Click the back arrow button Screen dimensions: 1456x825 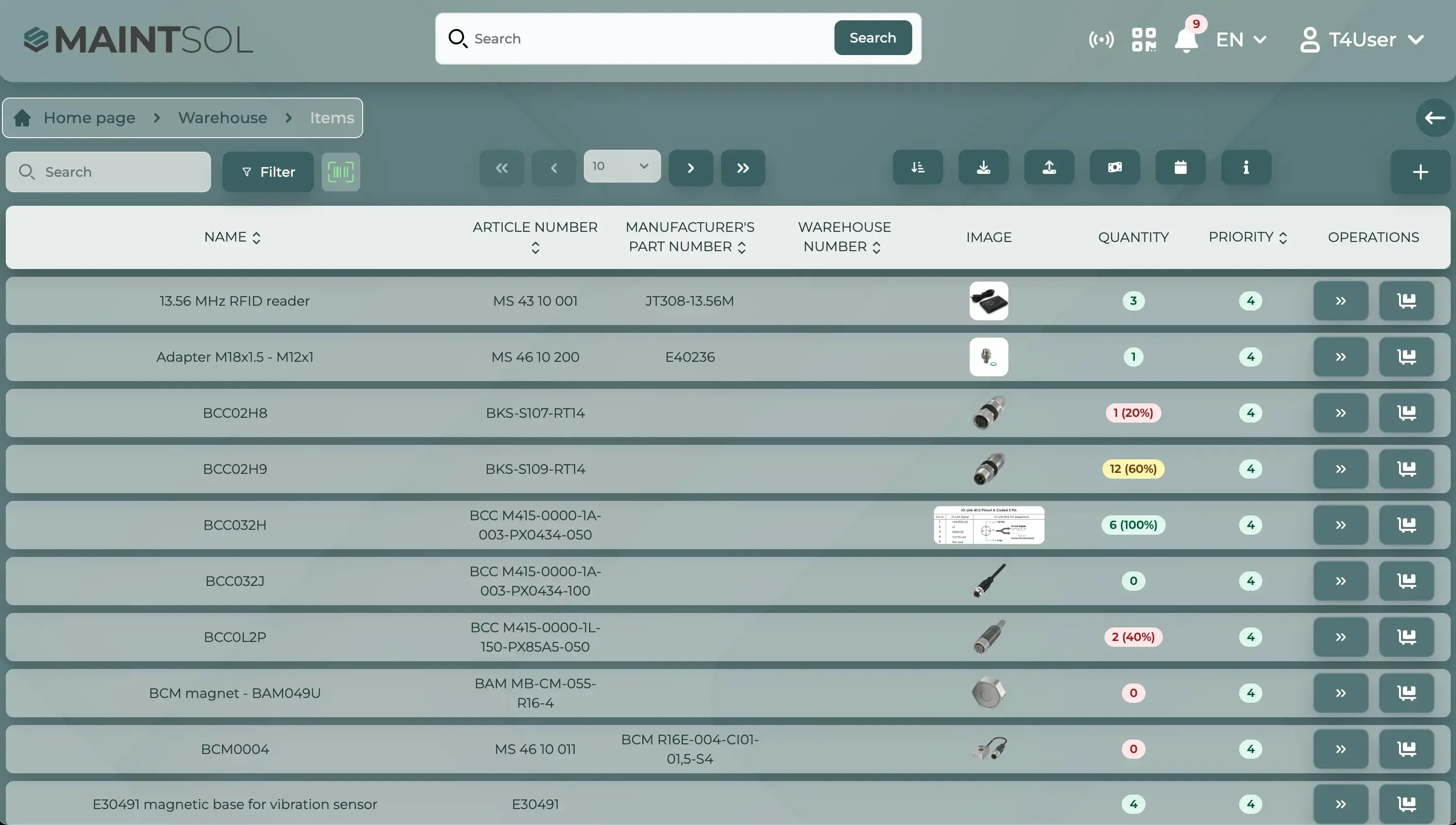[x=1435, y=118]
